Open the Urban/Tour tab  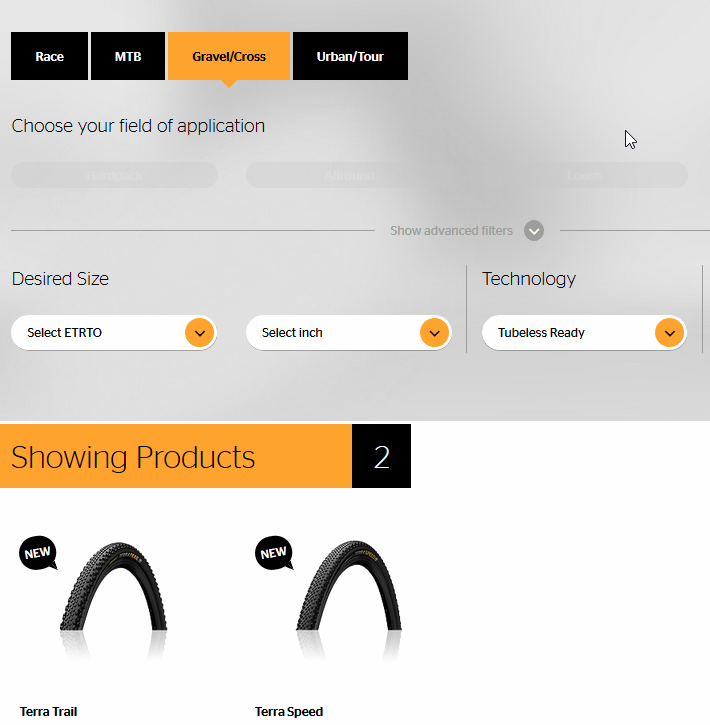click(x=350, y=56)
